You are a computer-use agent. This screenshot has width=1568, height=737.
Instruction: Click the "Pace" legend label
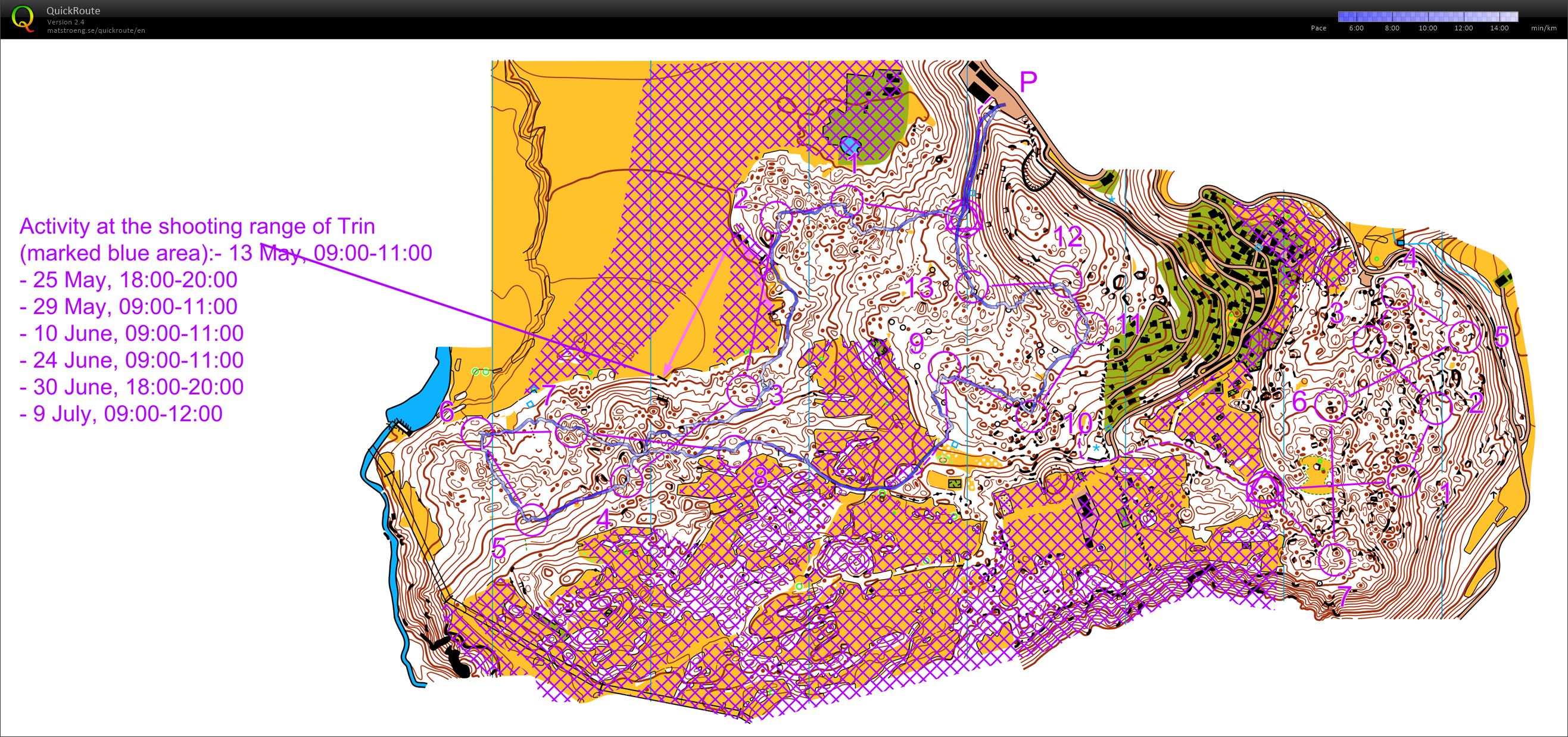(1318, 28)
